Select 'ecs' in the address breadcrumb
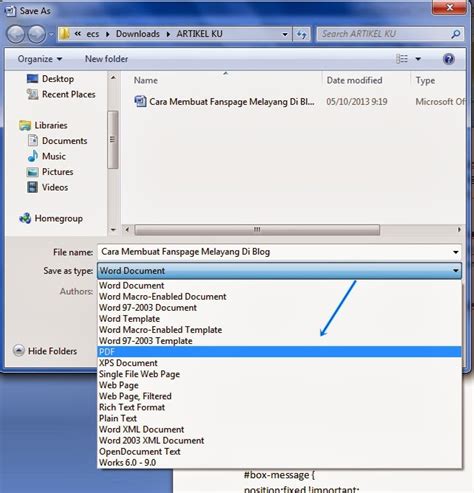The height and width of the screenshot is (493, 474). (x=92, y=34)
